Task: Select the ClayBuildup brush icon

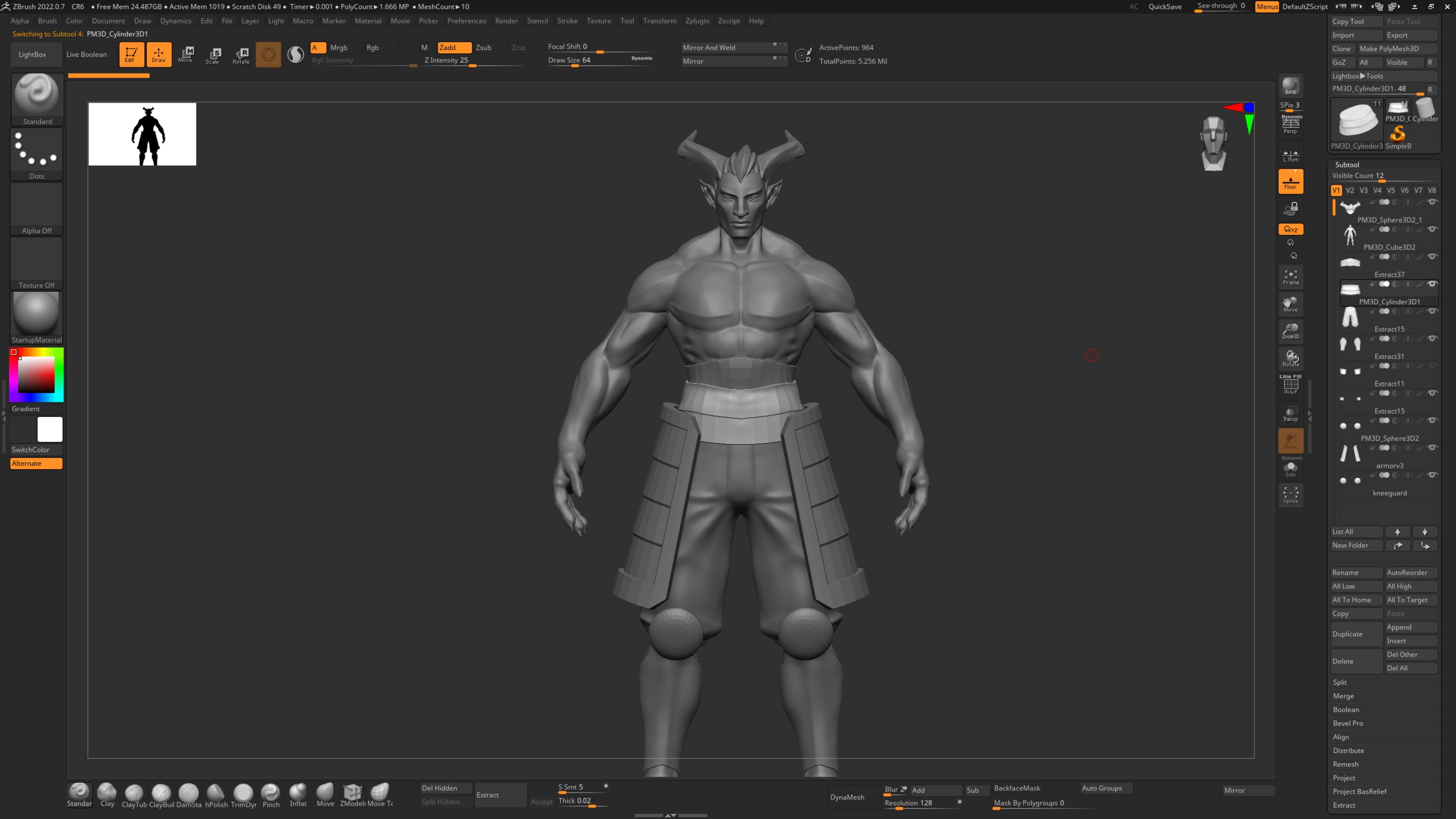Action: [161, 794]
